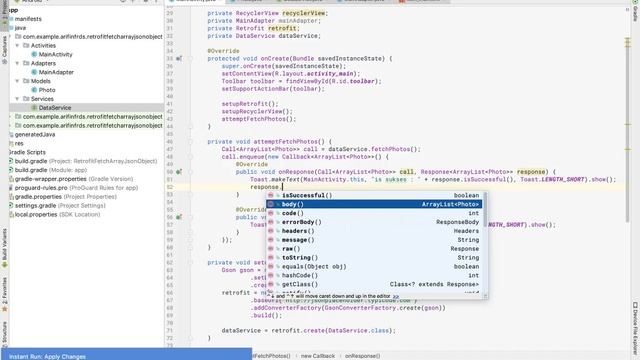Image resolution: width=640 pixels, height=360 pixels.
Task: Click the recyclerView field declaration
Action: click(304, 13)
